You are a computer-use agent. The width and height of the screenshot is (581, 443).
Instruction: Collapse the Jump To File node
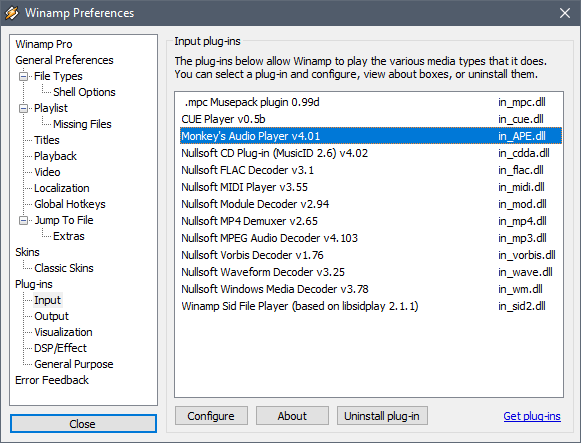23,220
